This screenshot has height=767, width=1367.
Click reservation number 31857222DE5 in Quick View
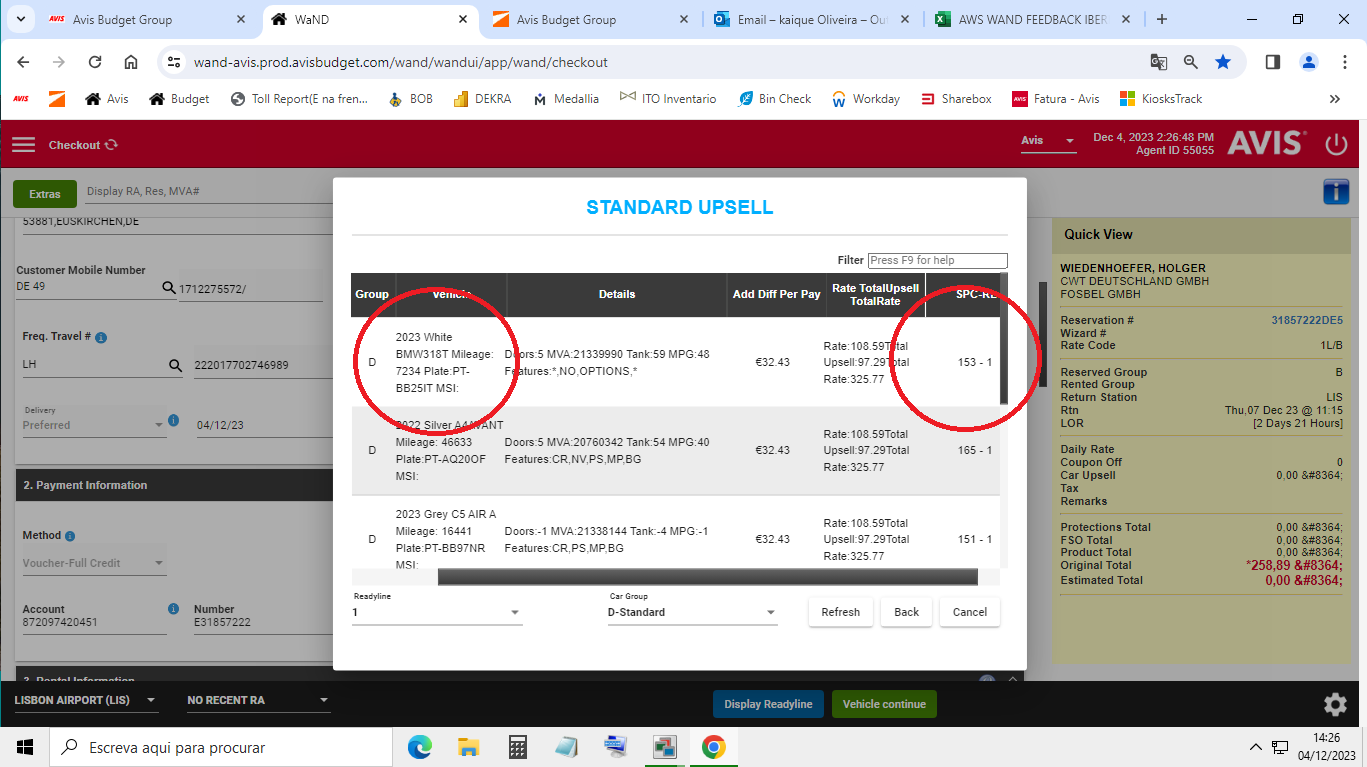(x=1306, y=320)
